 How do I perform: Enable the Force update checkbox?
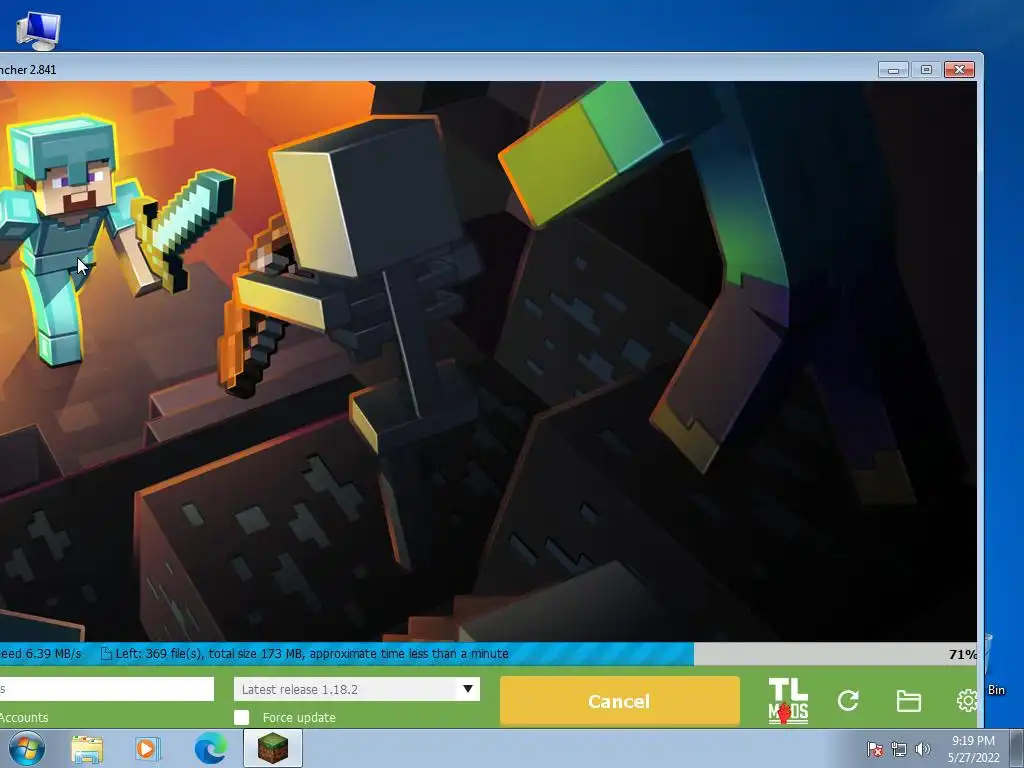[242, 717]
